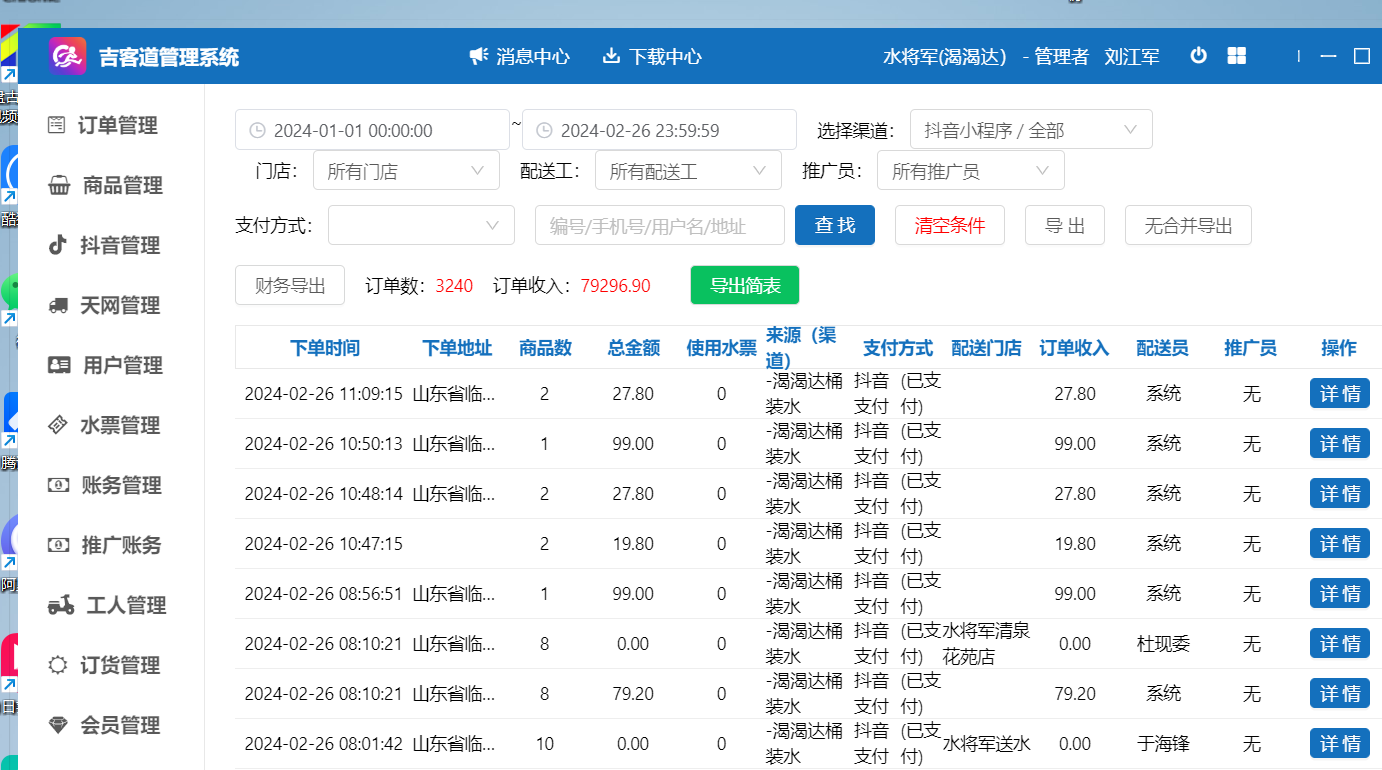The height and width of the screenshot is (770, 1382).
Task: Click the 会员管理 diamond icon in sidebar
Action: [x=58, y=725]
